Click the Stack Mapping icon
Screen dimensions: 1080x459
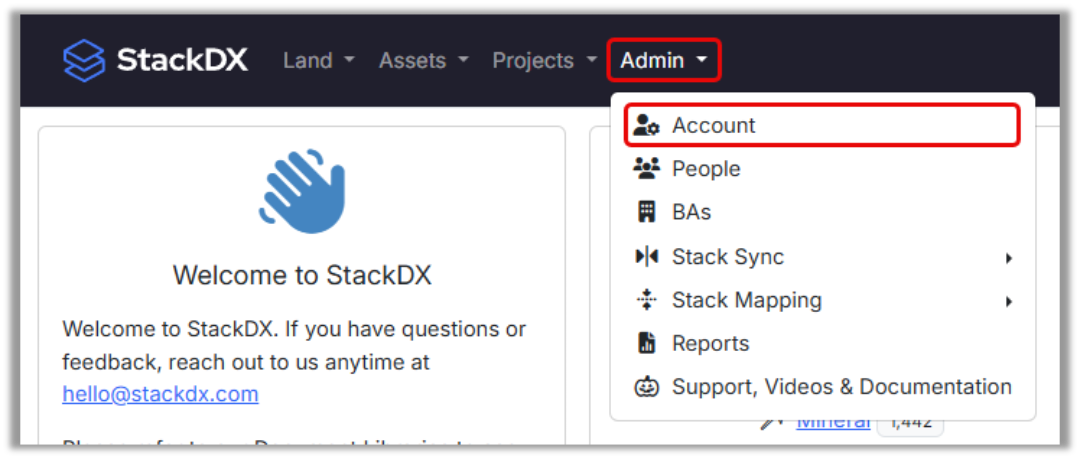647,300
